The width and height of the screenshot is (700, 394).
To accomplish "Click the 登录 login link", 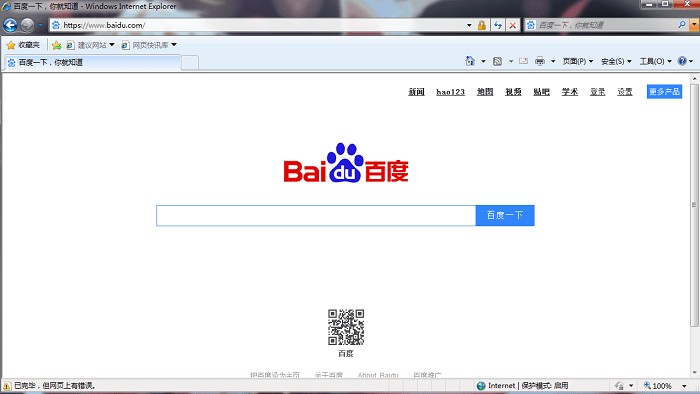I will [597, 91].
